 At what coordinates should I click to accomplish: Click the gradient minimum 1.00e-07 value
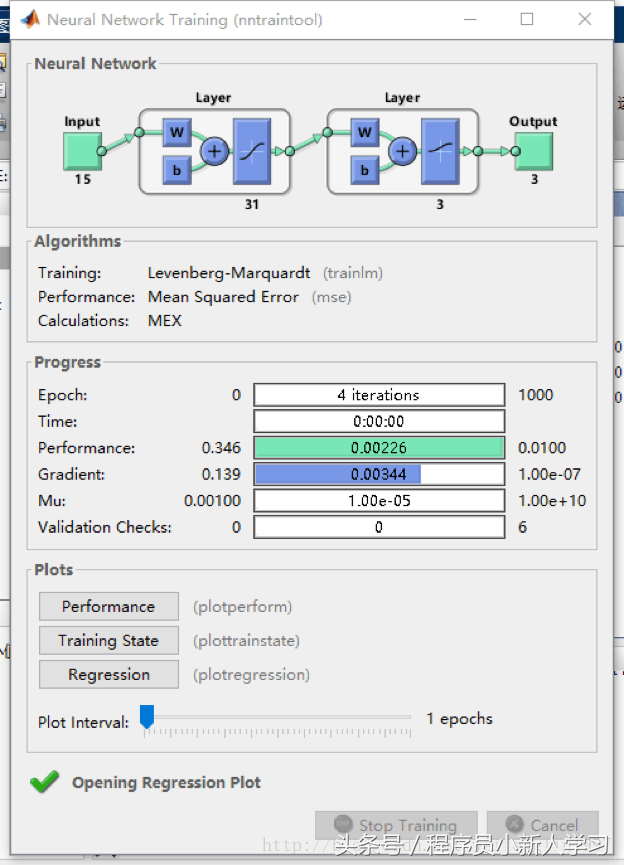click(550, 474)
